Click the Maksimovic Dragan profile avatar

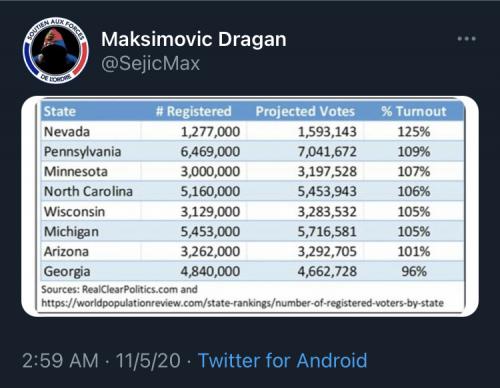56,51
